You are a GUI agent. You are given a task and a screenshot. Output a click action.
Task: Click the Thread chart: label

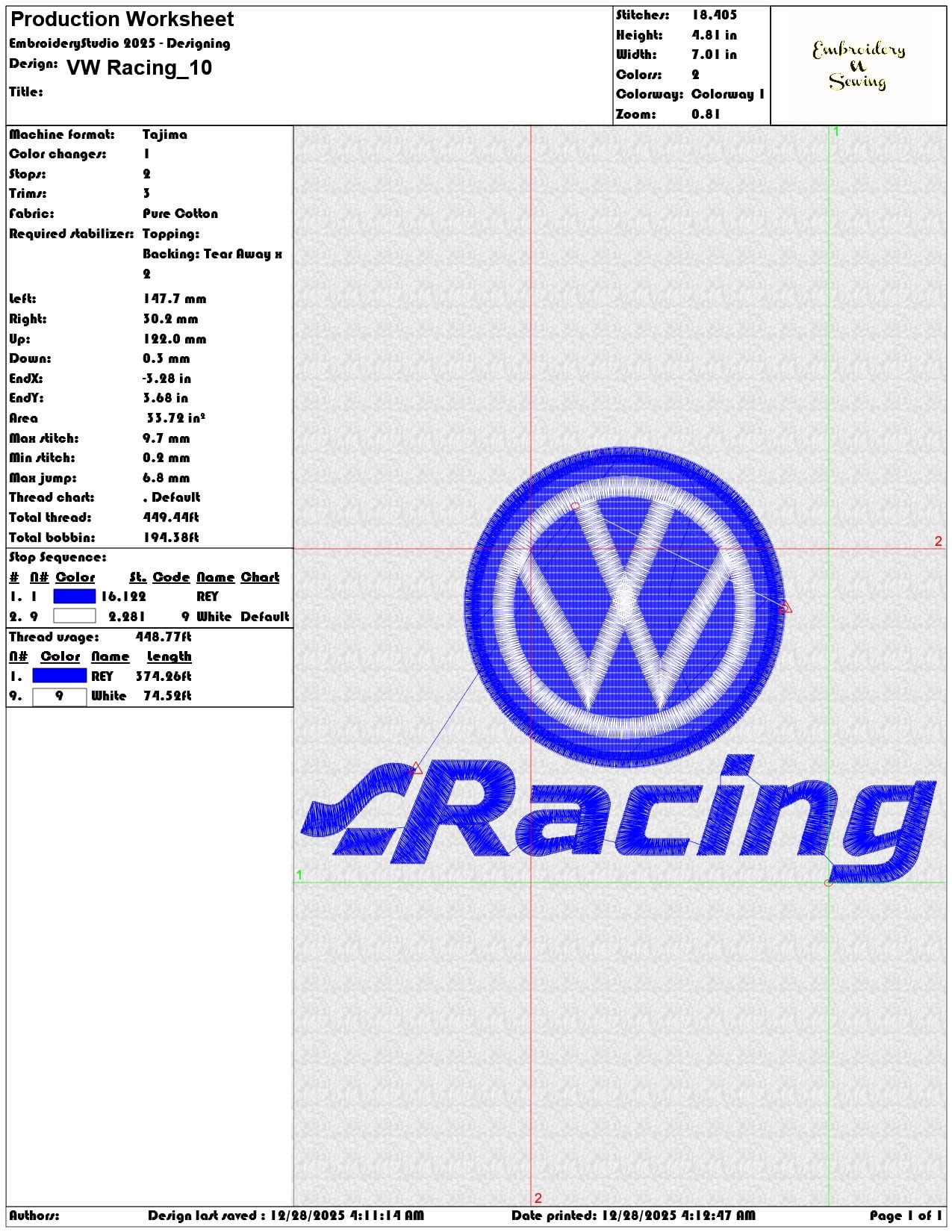pyautogui.click(x=52, y=497)
